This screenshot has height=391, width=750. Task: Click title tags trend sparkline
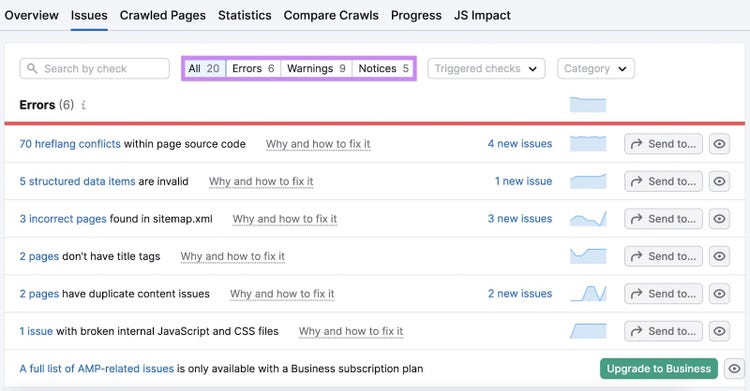coord(588,257)
